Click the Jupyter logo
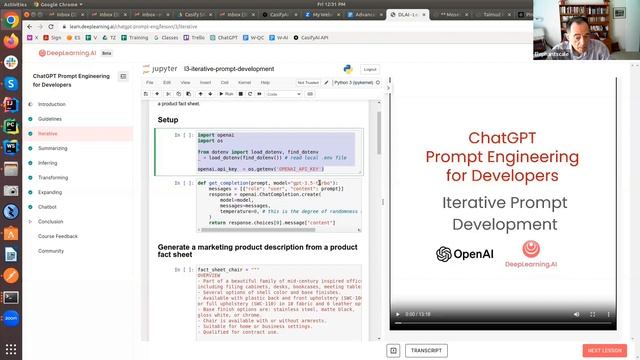Screen dimensions: 640x360 click(x=160, y=69)
